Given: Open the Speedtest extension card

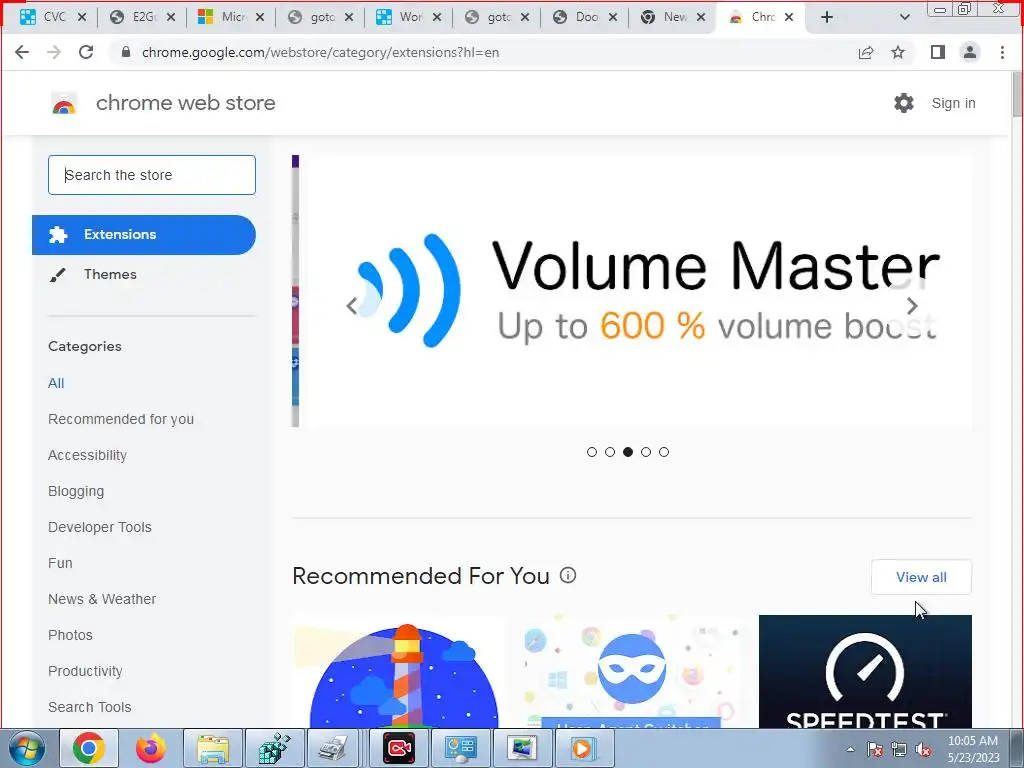Looking at the screenshot, I should [865, 671].
